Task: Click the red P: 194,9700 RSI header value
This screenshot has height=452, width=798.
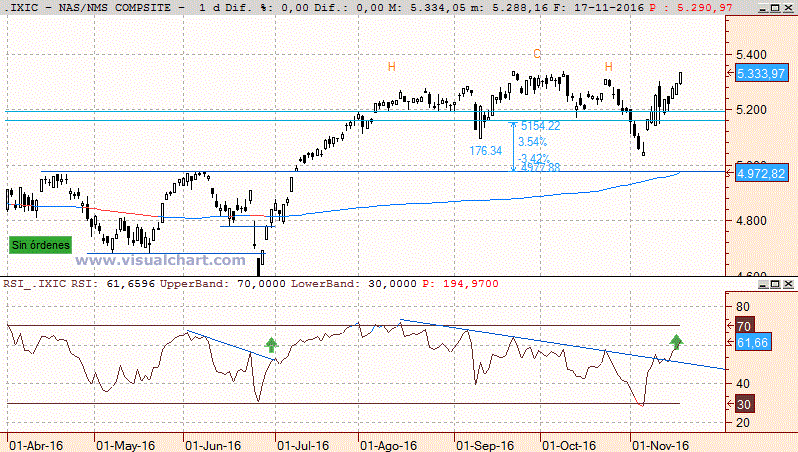Action: pos(461,284)
